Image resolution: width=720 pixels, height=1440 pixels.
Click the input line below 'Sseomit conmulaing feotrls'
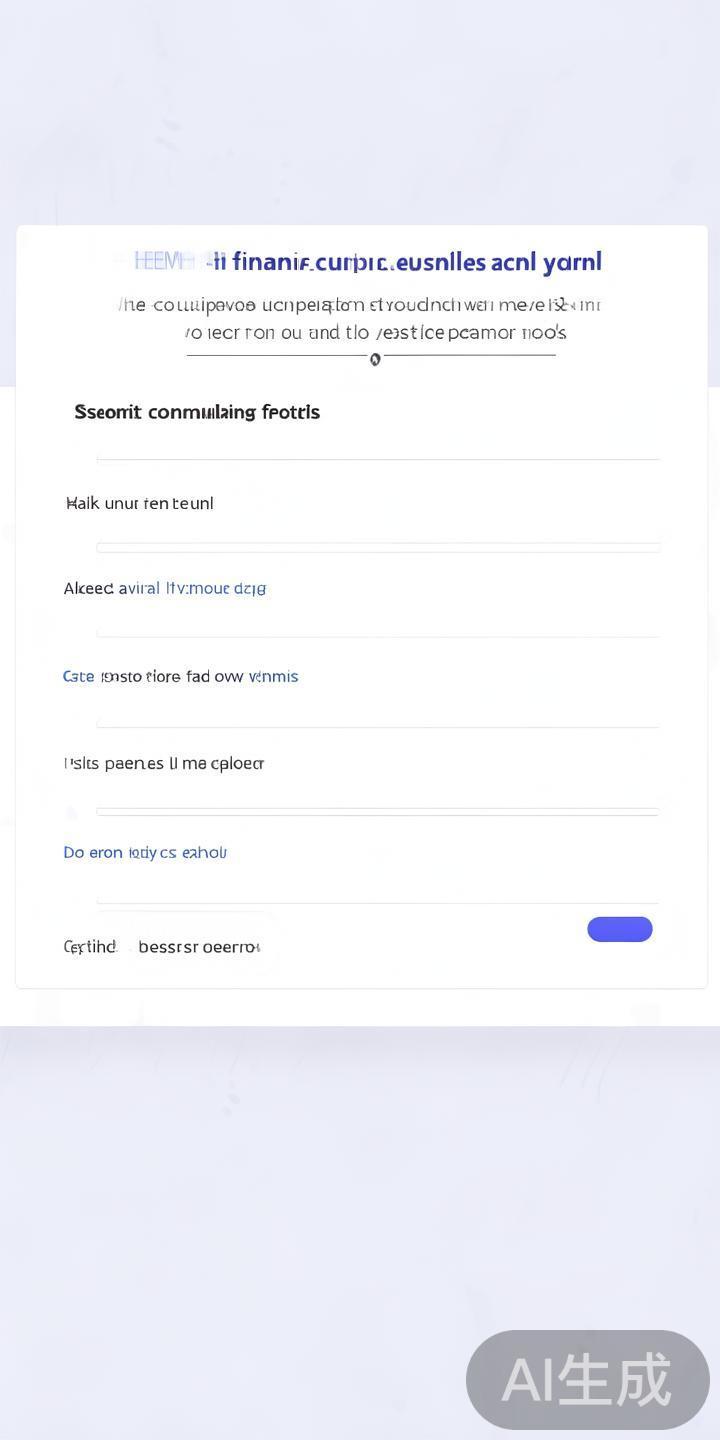pyautogui.click(x=378, y=458)
